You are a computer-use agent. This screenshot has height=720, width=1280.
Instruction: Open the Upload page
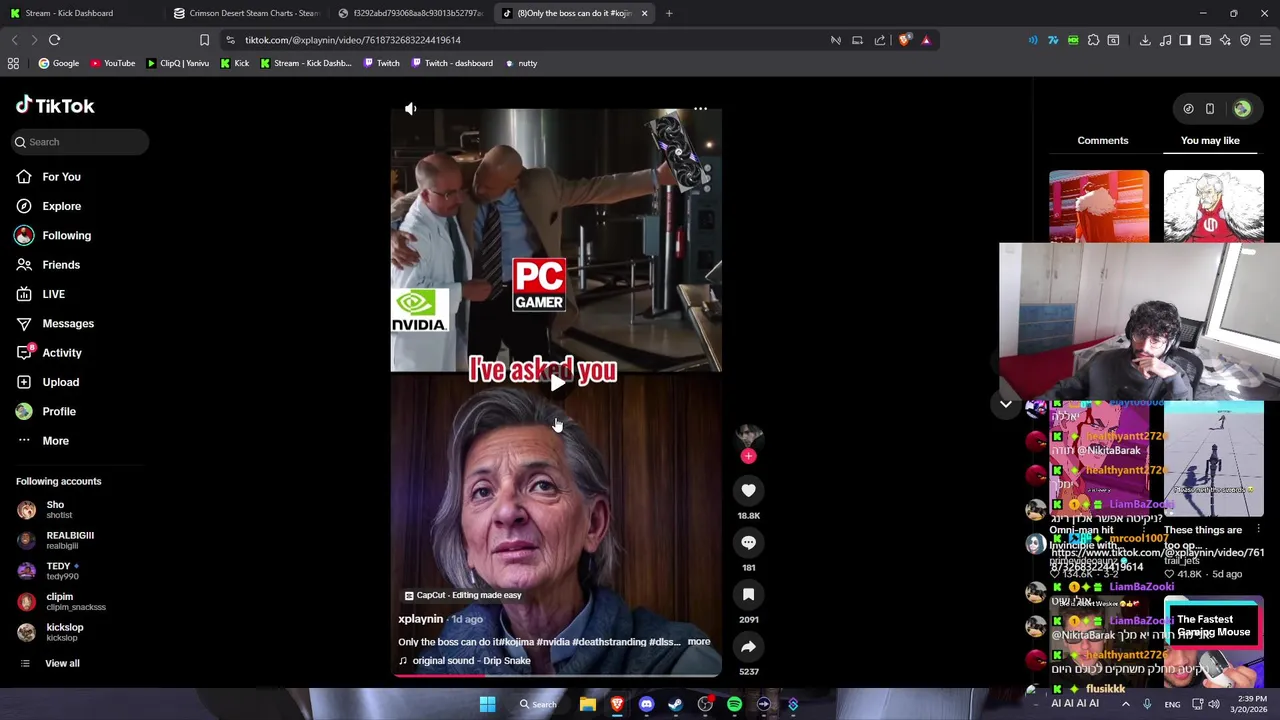[x=60, y=382]
